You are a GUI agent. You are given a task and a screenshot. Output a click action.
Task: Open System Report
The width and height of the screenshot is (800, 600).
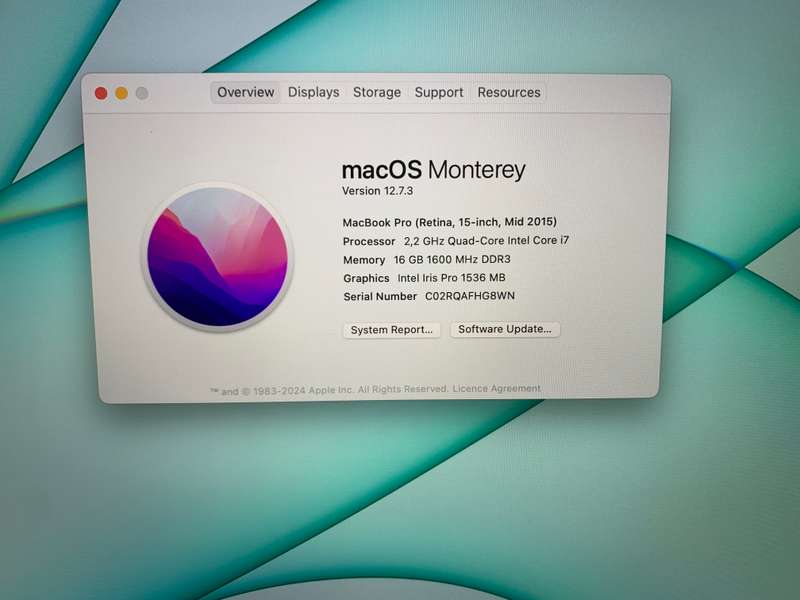pyautogui.click(x=391, y=330)
